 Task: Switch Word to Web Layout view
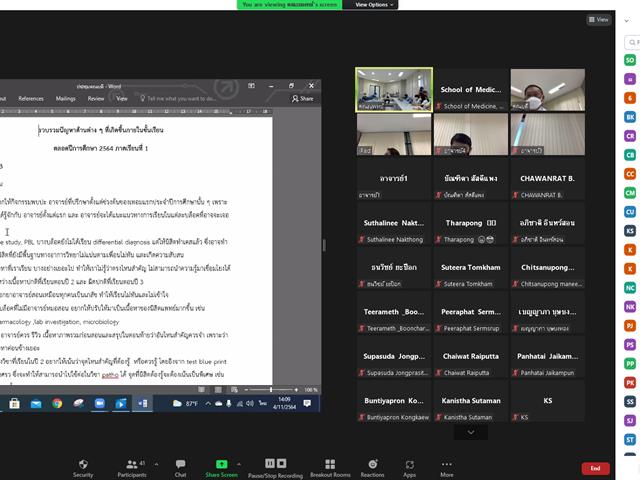click(234, 390)
